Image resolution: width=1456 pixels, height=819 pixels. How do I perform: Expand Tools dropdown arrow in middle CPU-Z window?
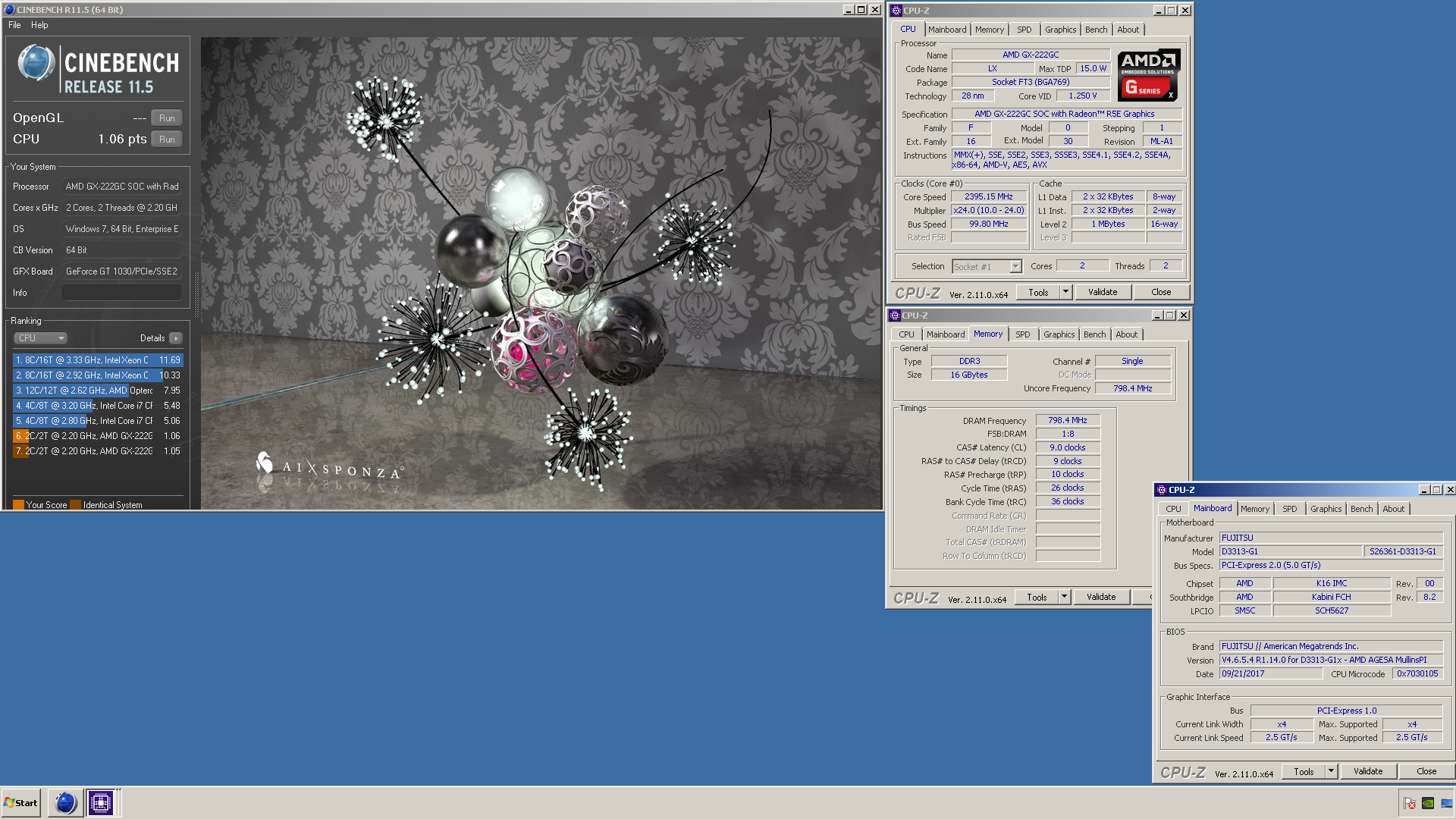(1064, 598)
